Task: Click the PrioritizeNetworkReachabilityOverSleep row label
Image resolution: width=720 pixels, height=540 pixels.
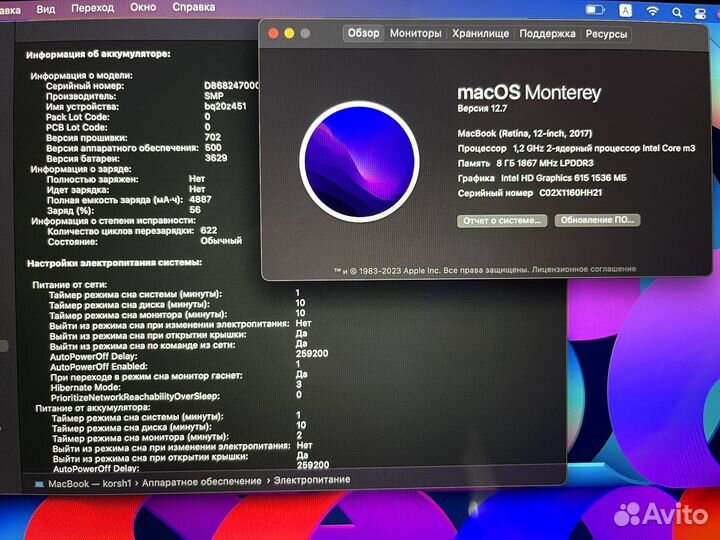Action: pos(135,397)
